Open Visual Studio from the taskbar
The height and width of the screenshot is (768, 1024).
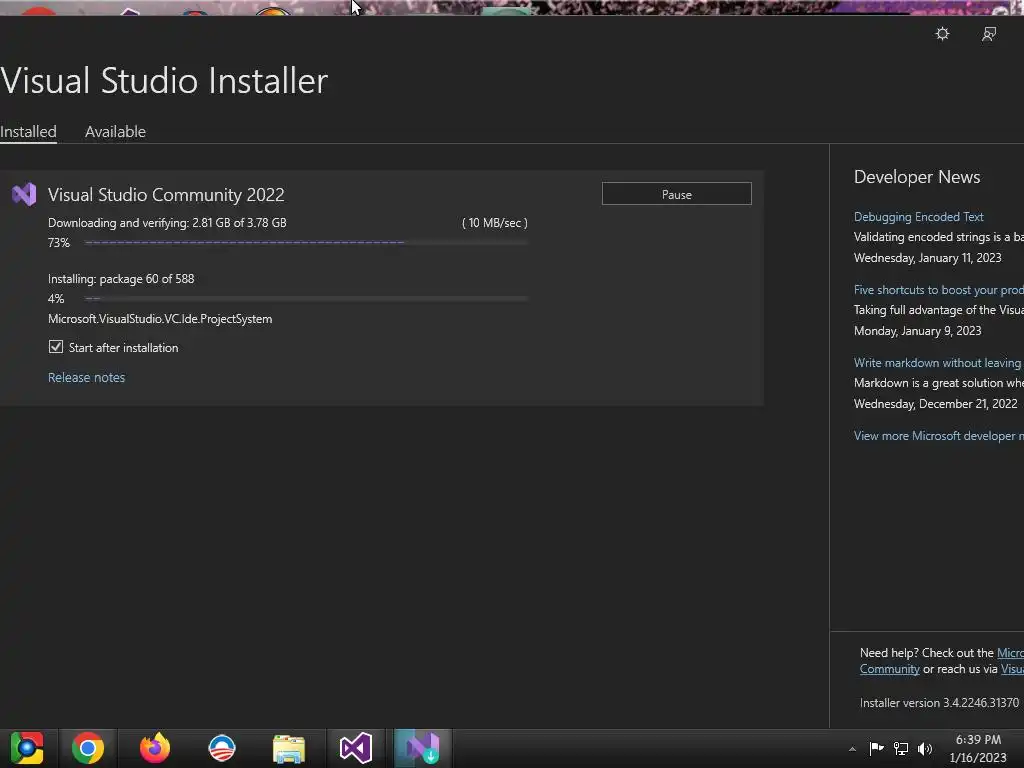click(356, 748)
